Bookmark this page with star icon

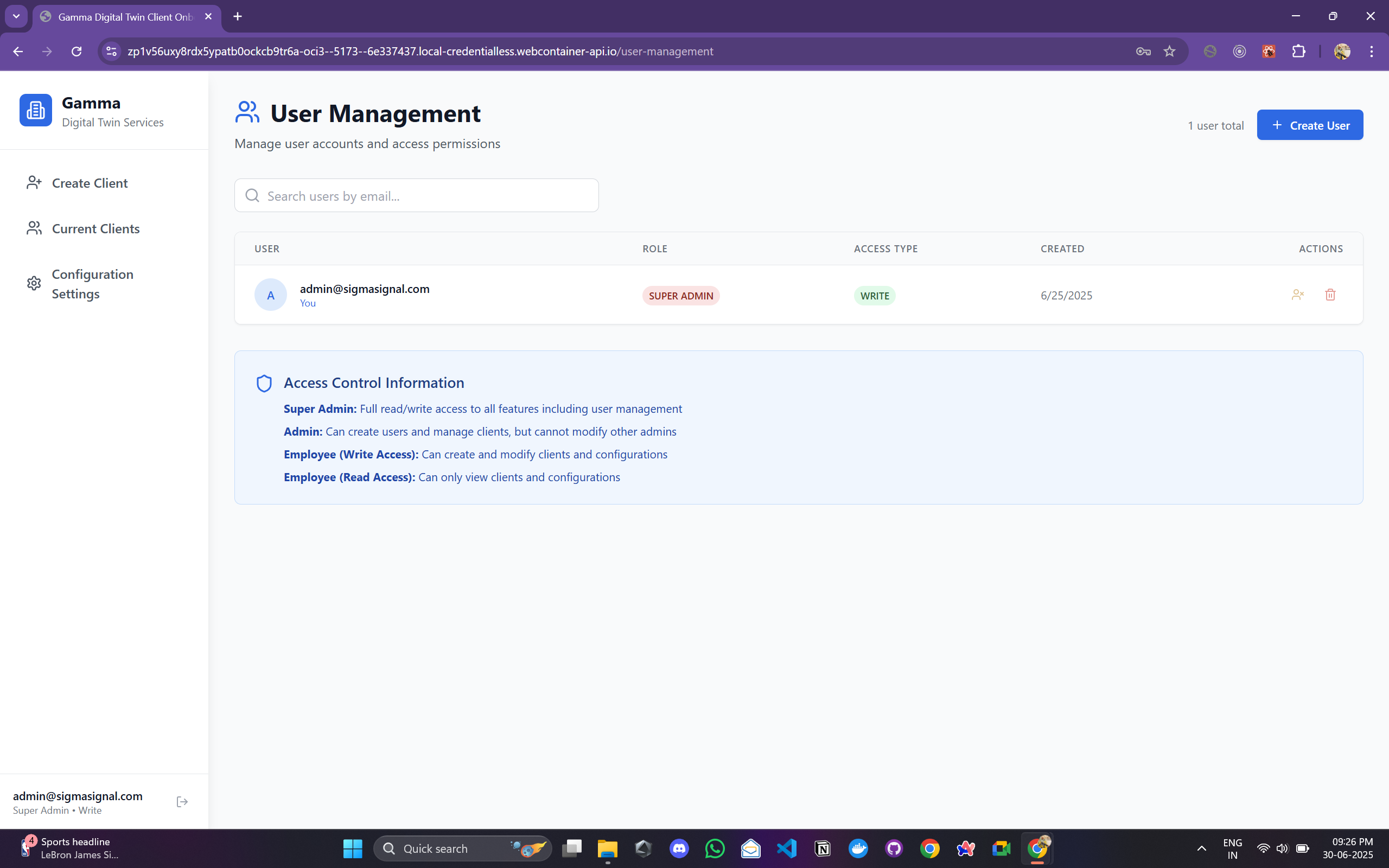[x=1169, y=52]
